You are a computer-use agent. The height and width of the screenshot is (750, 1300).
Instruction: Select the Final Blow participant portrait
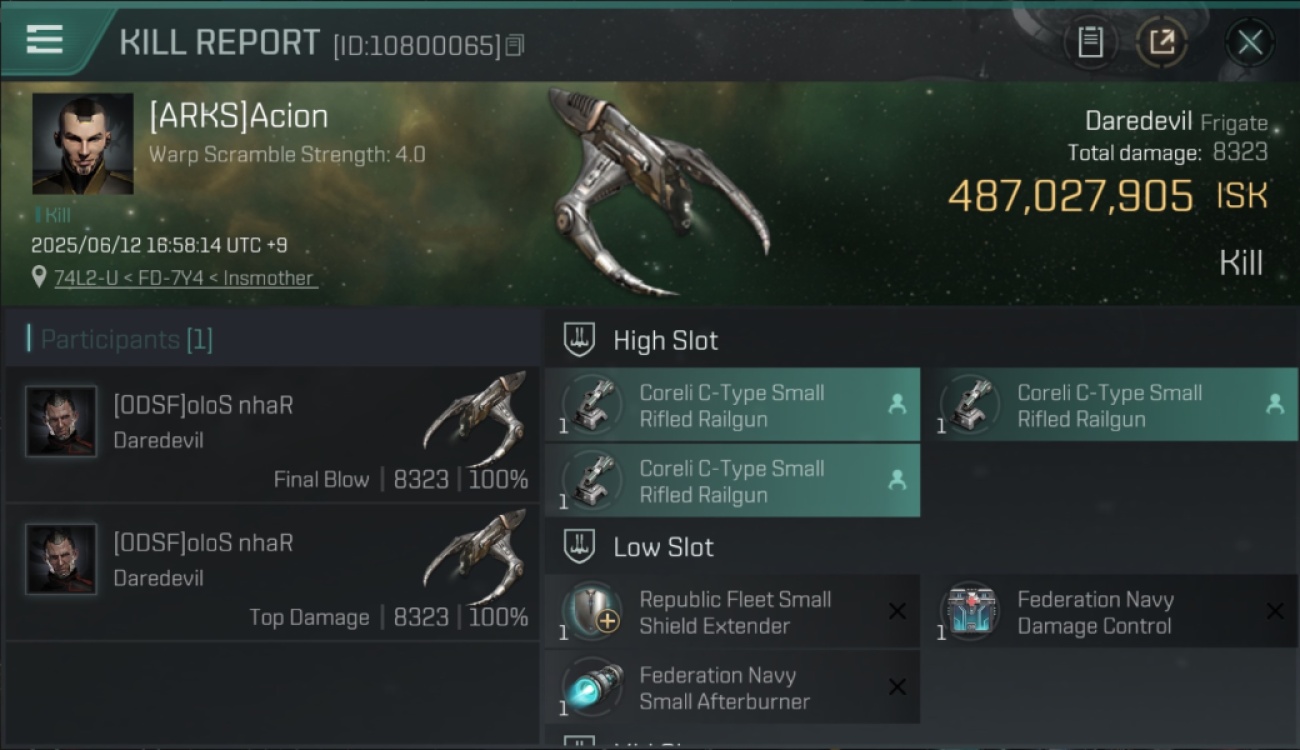point(62,421)
